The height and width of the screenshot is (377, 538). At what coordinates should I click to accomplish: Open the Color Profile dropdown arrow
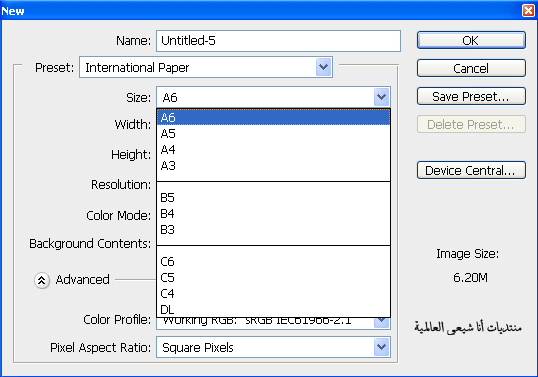click(x=382, y=322)
